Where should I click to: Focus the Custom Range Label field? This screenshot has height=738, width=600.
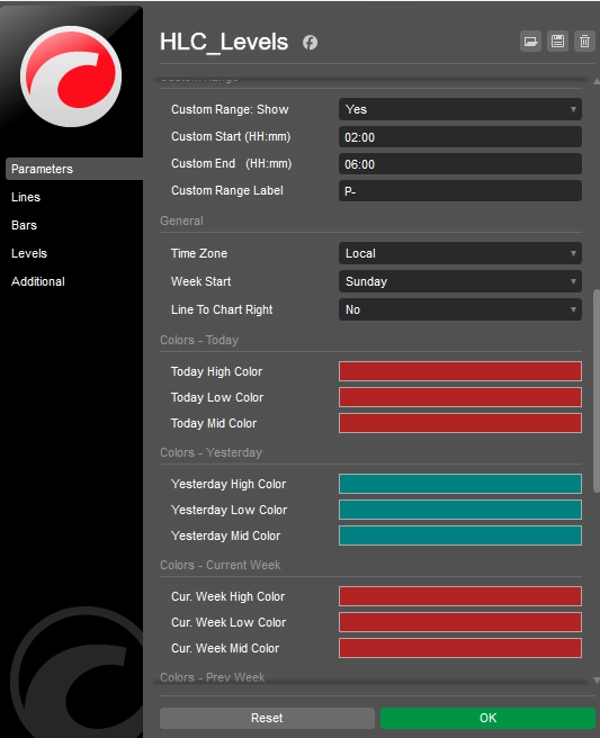(460, 191)
